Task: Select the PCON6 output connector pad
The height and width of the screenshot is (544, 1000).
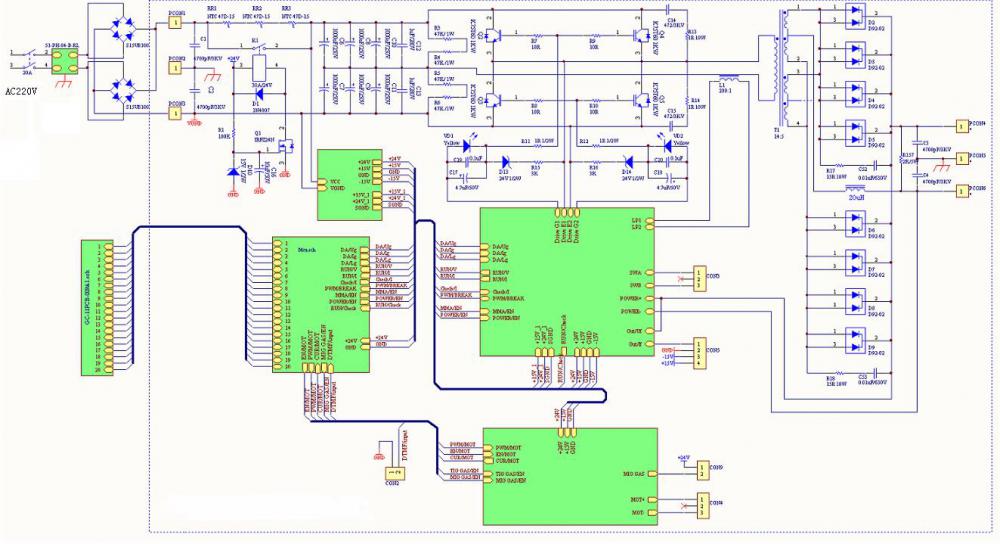Action: [x=961, y=190]
